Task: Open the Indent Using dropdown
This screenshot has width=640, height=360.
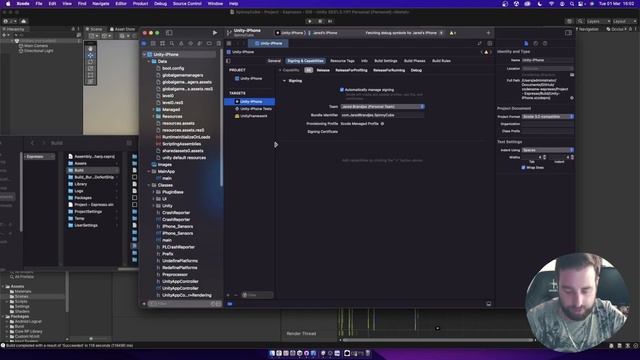Action: [548, 150]
